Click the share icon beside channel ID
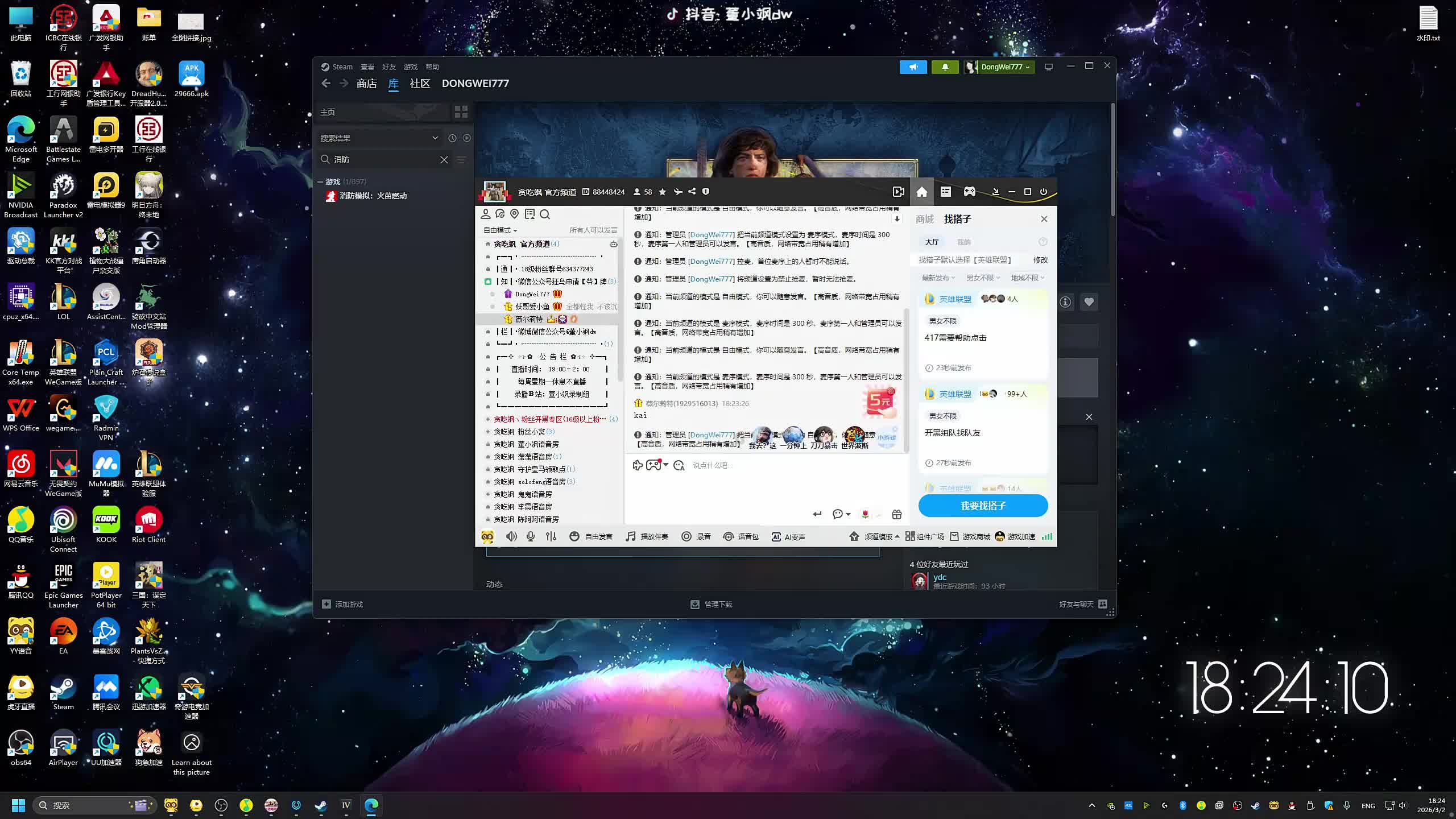This screenshot has height=819, width=1456. (692, 192)
